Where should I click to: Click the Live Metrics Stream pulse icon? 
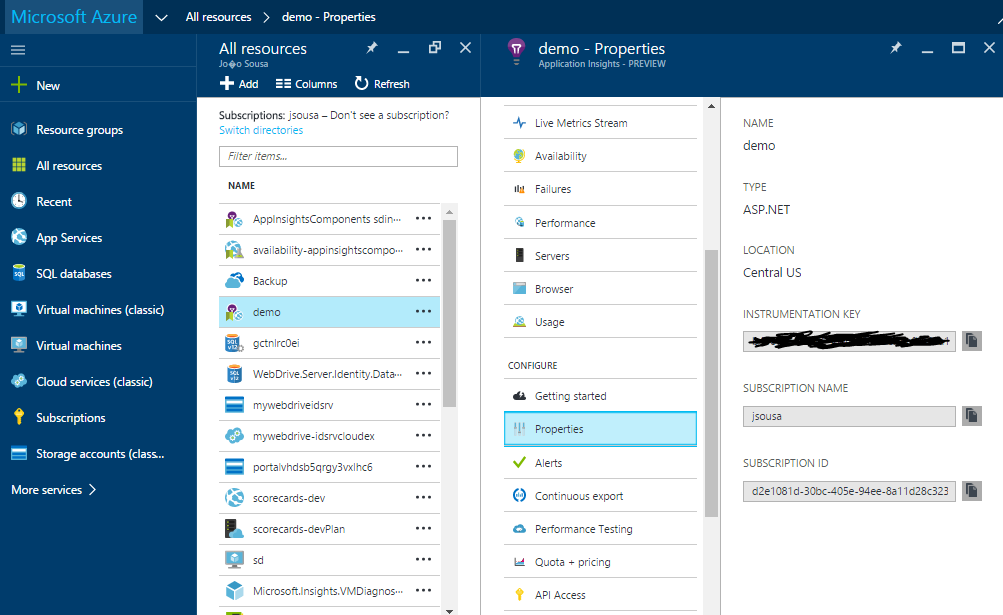[x=519, y=123]
